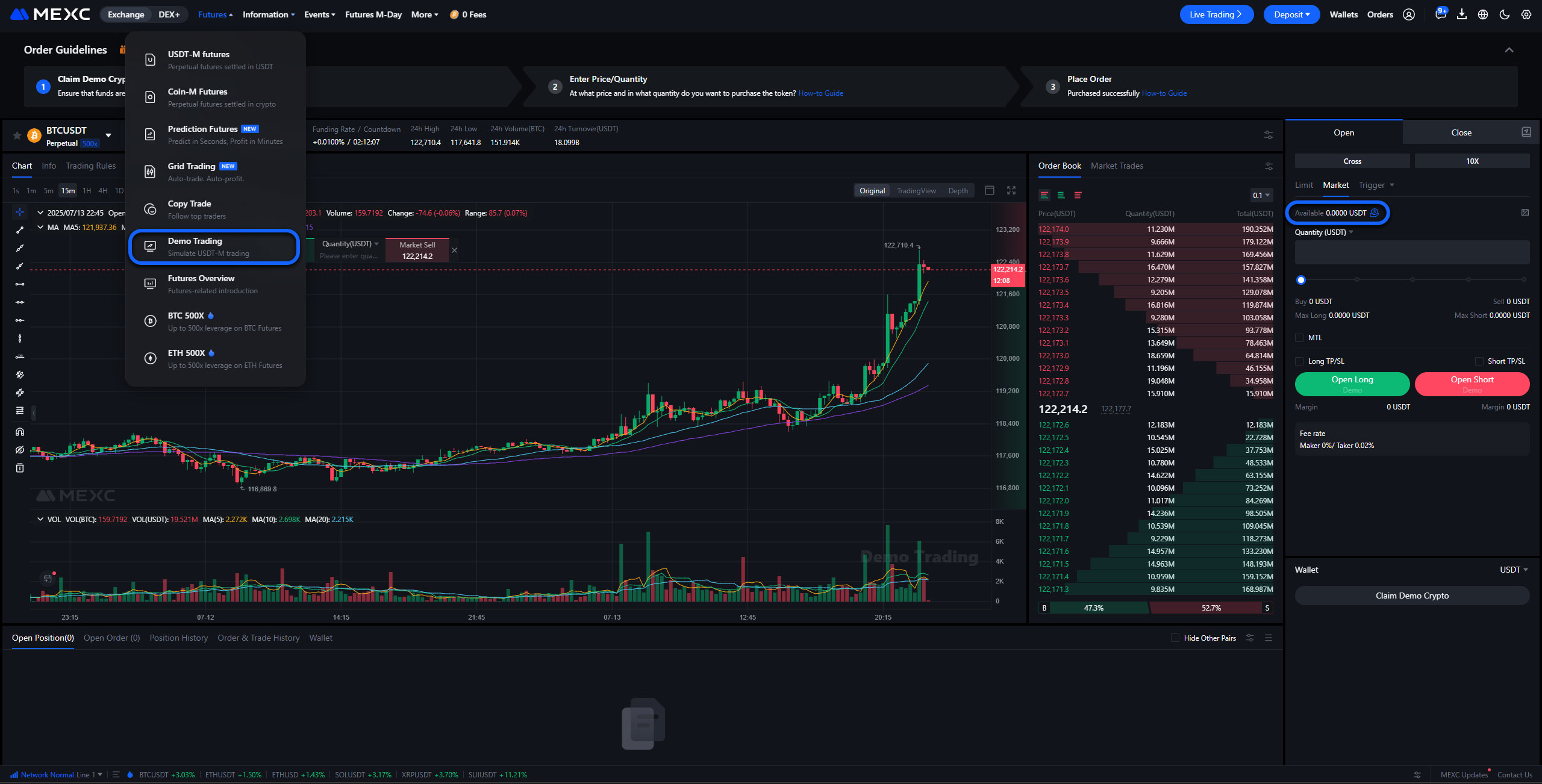Show only bids (green) order book view

click(1061, 195)
